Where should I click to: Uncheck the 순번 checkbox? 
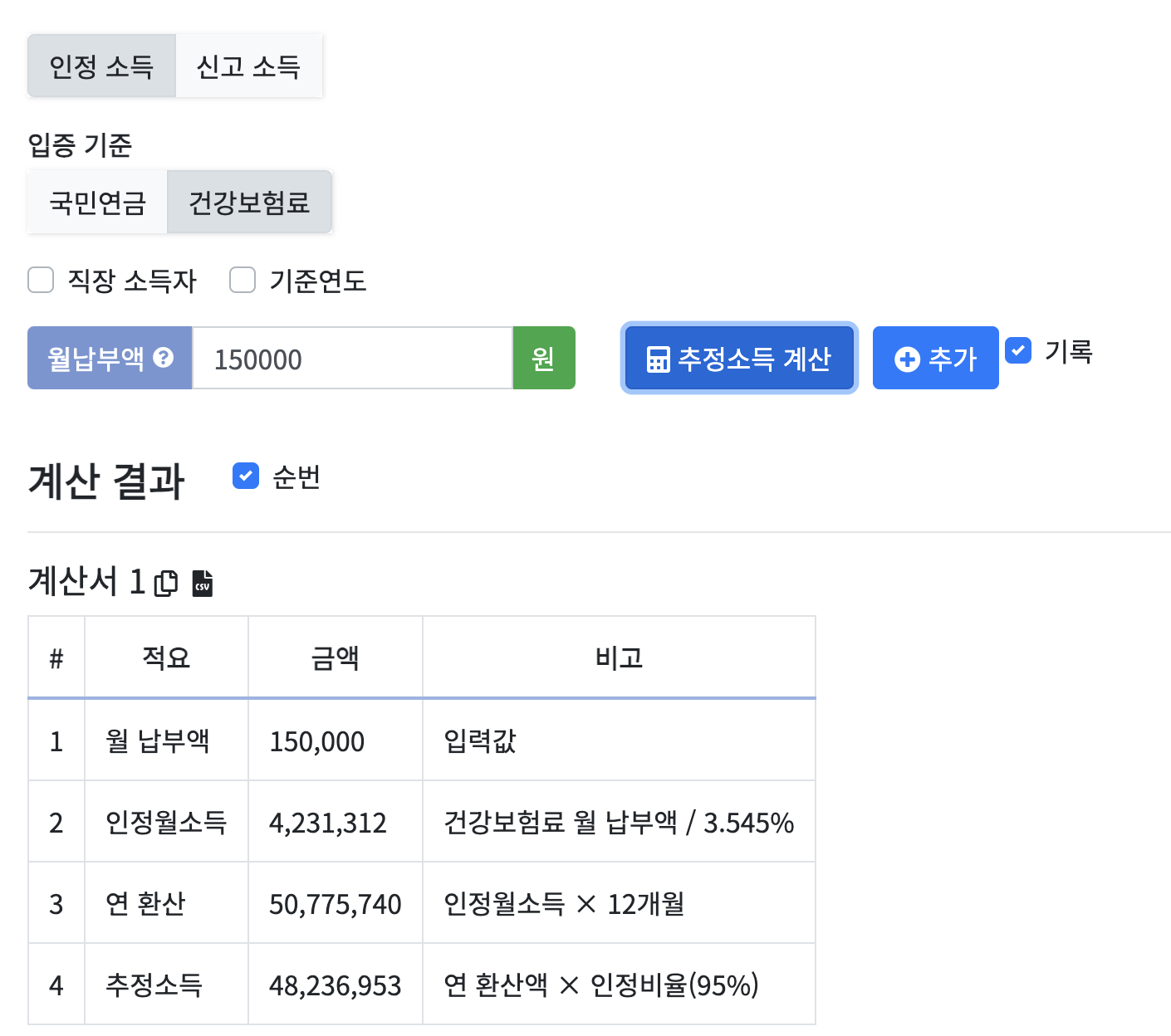pos(245,476)
